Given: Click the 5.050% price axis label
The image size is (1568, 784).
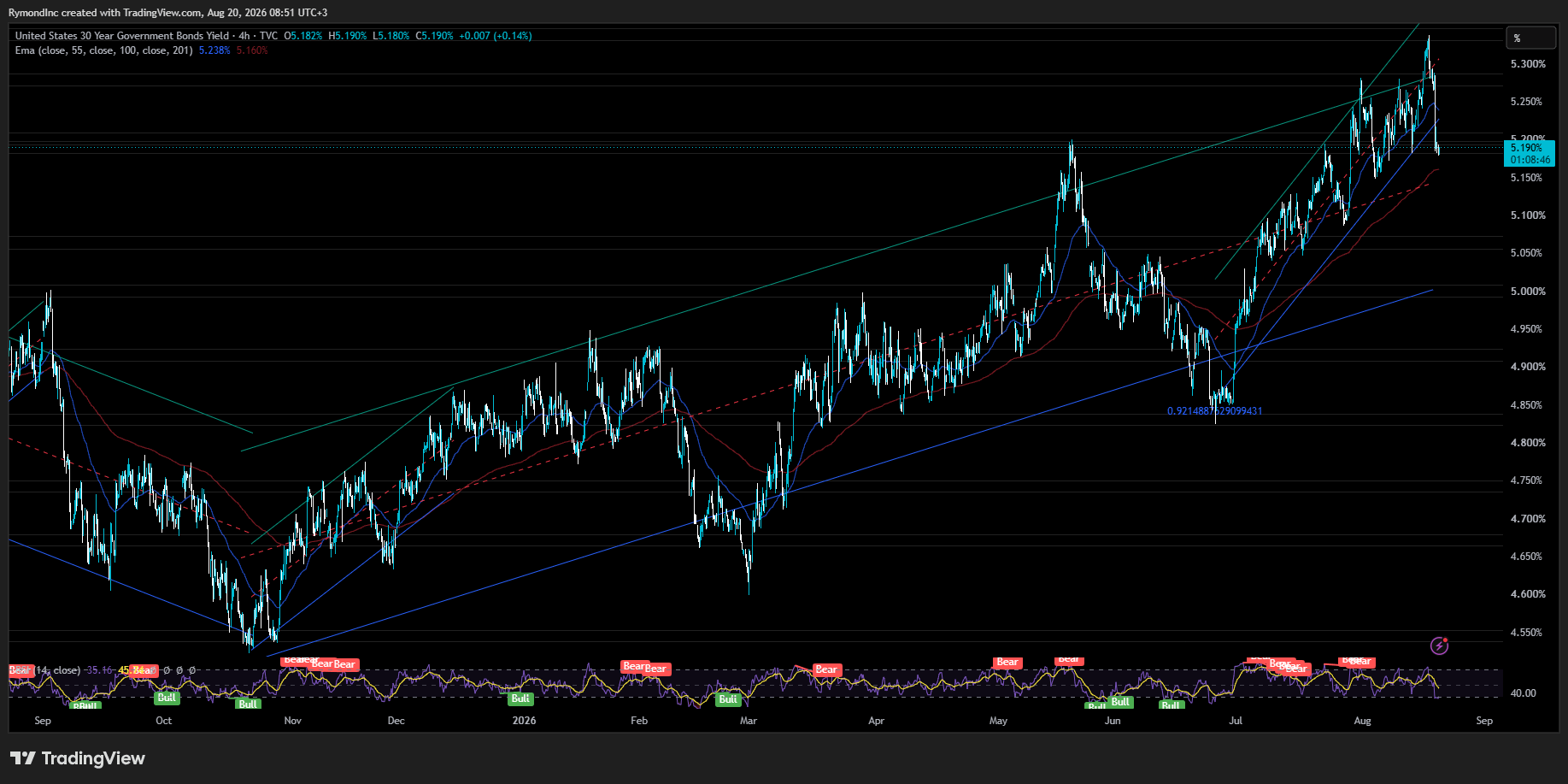Looking at the screenshot, I should tap(1528, 253).
